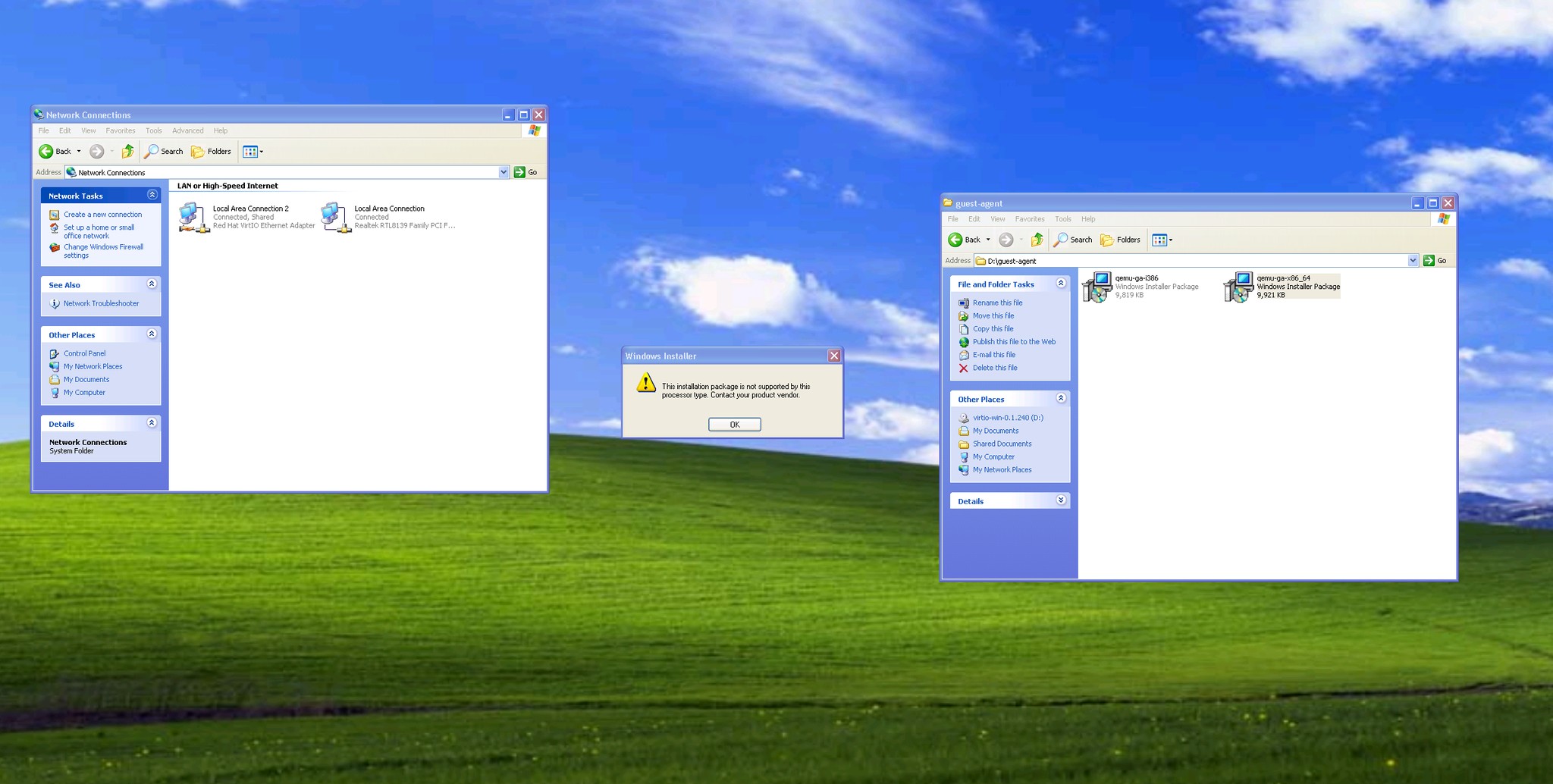The height and width of the screenshot is (784, 1553).
Task: Collapse Other Places in Network Connections
Action: tap(152, 334)
